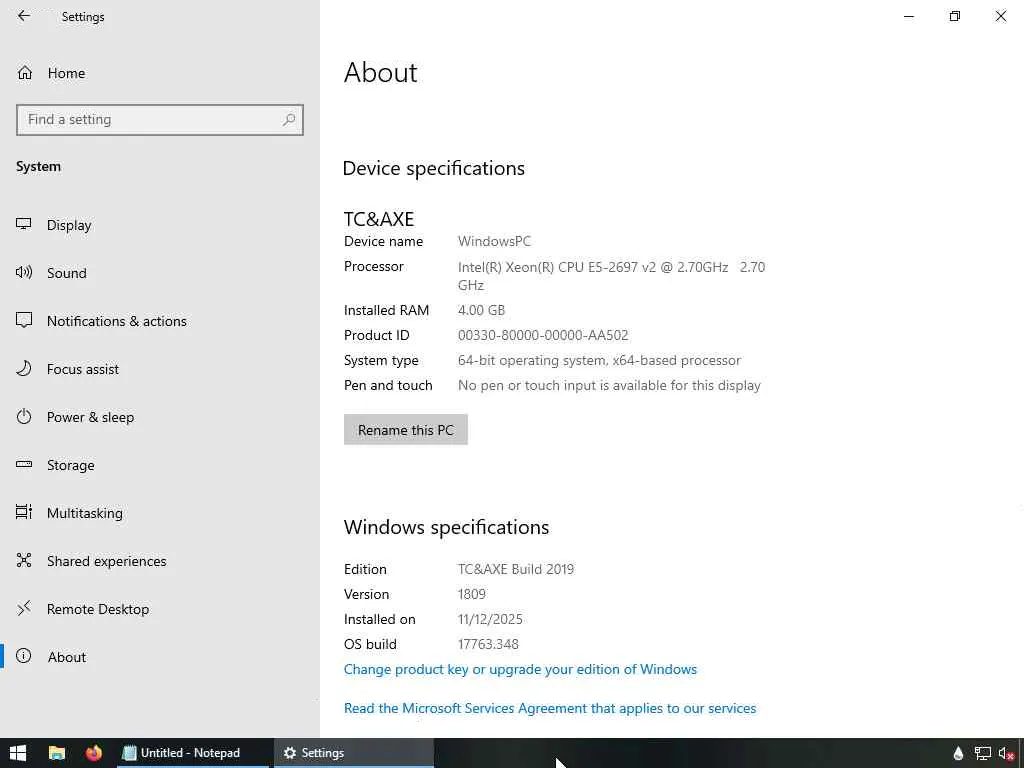Open the Windows Start menu
The height and width of the screenshot is (768, 1024).
pos(18,753)
